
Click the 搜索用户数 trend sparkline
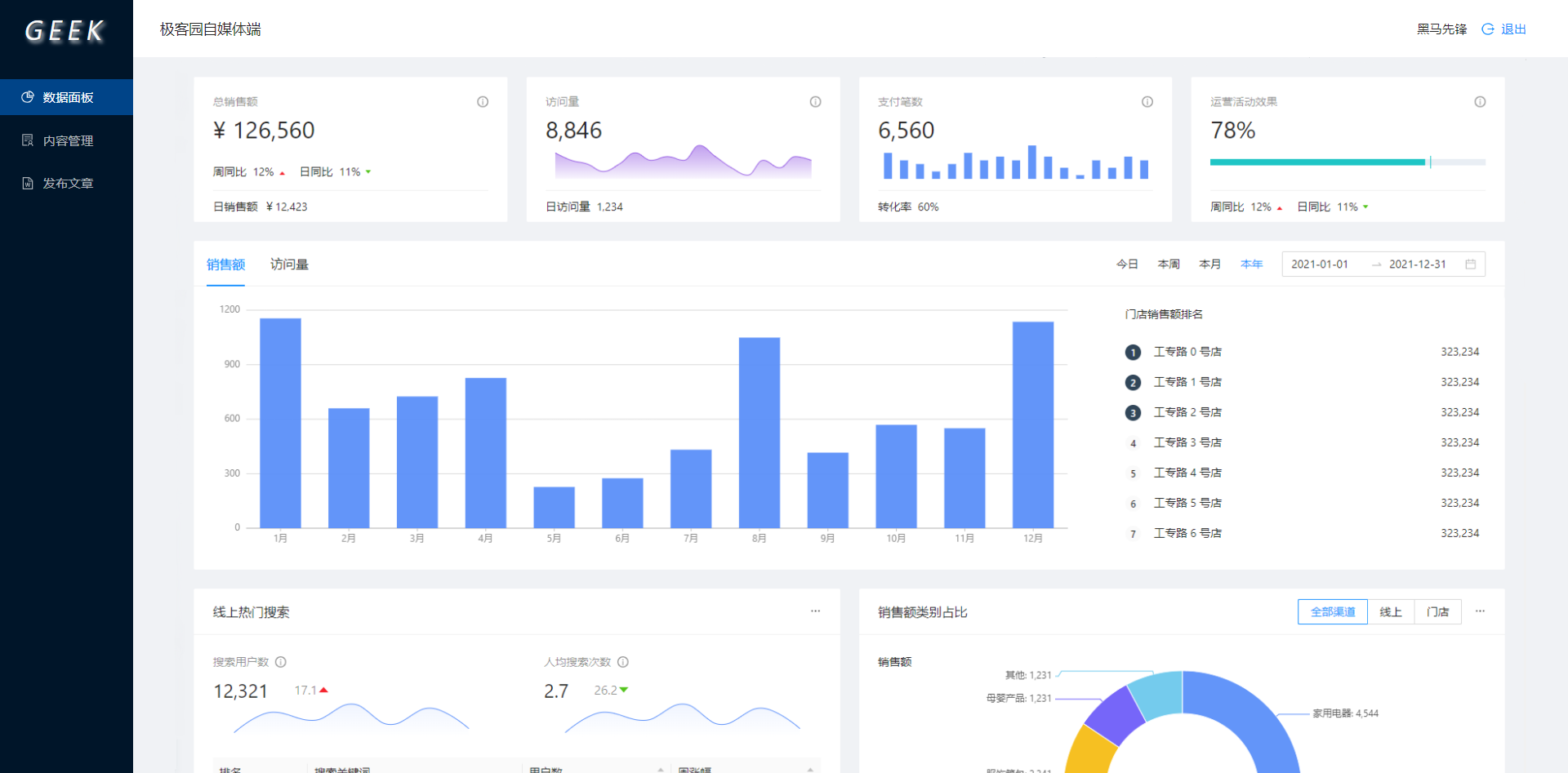pos(351,717)
